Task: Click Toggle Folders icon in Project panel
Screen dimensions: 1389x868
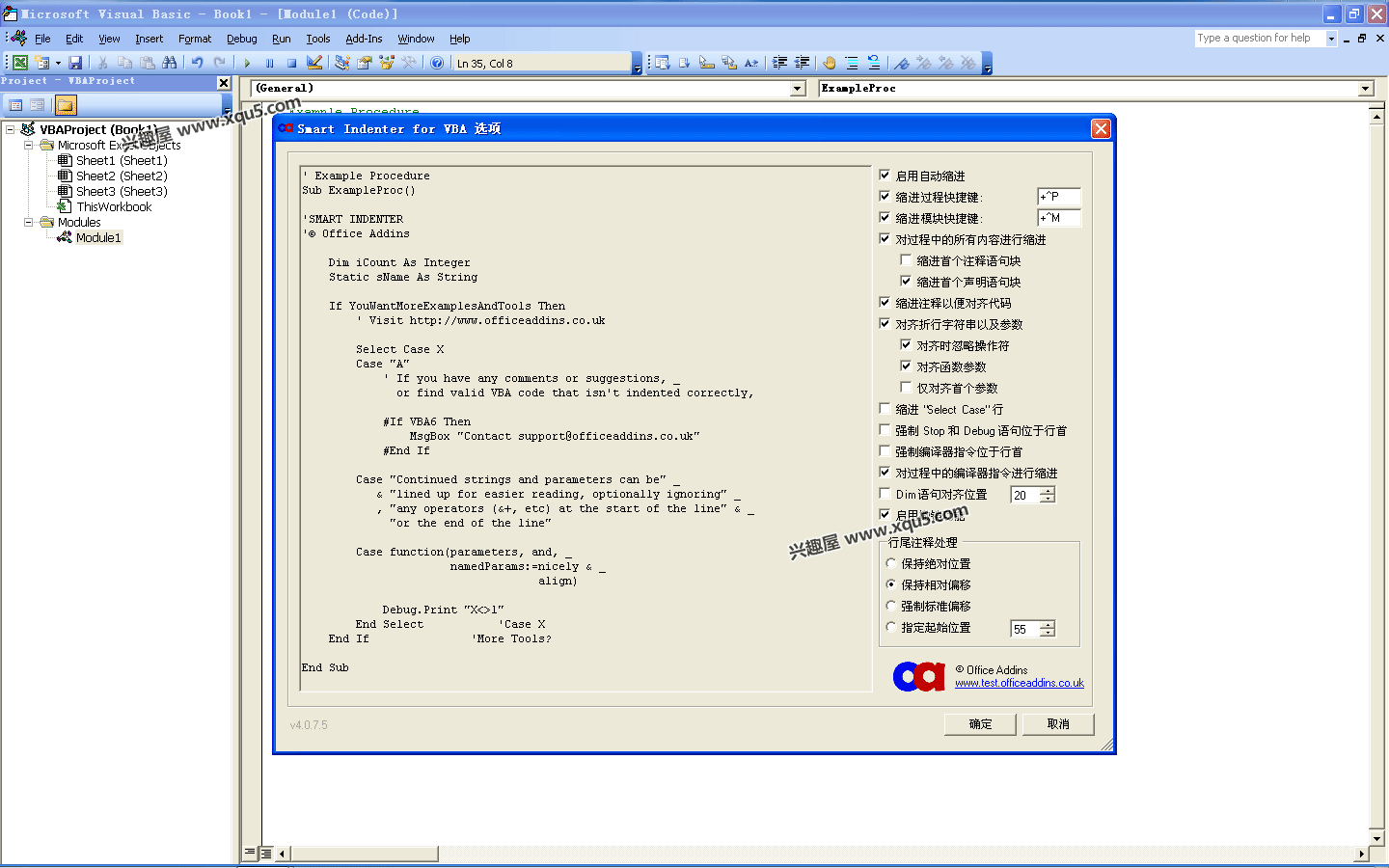Action: tap(66, 105)
